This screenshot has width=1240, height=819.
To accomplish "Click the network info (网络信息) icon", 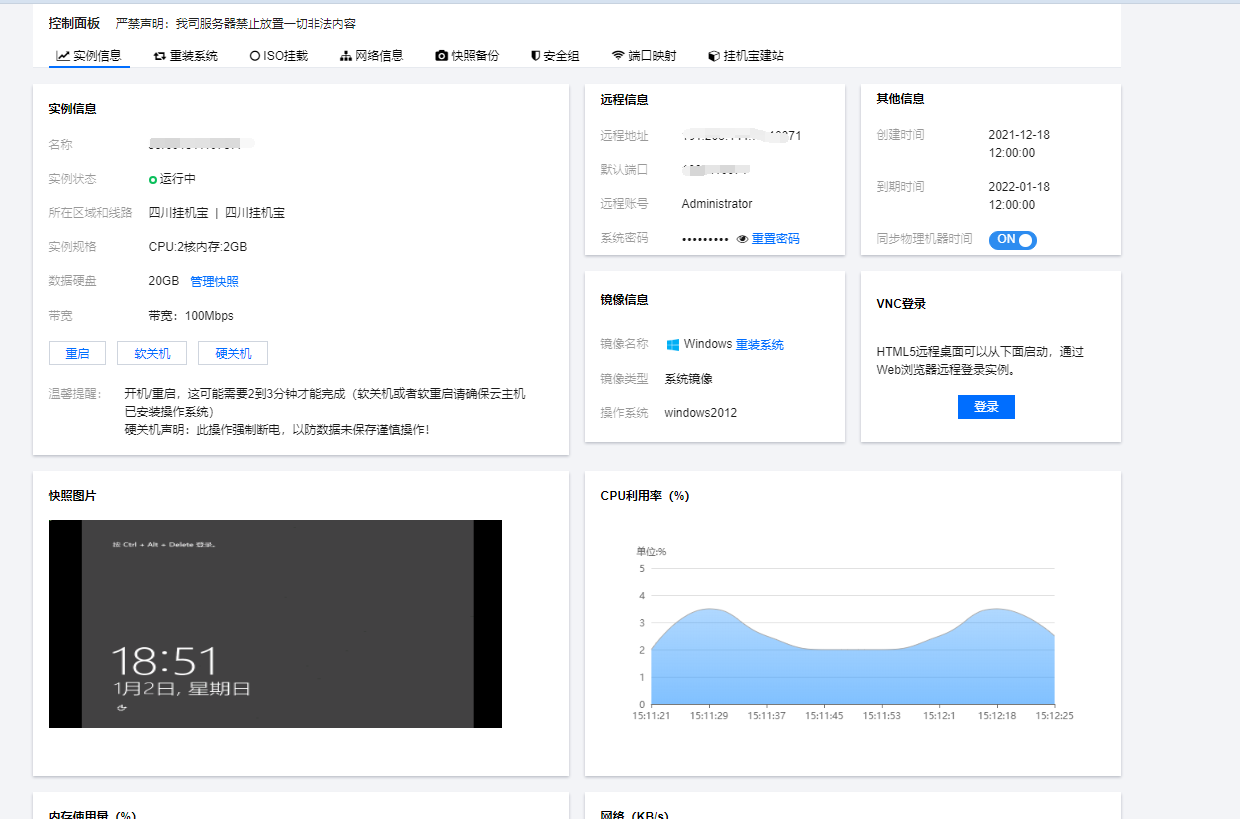I will click(346, 56).
